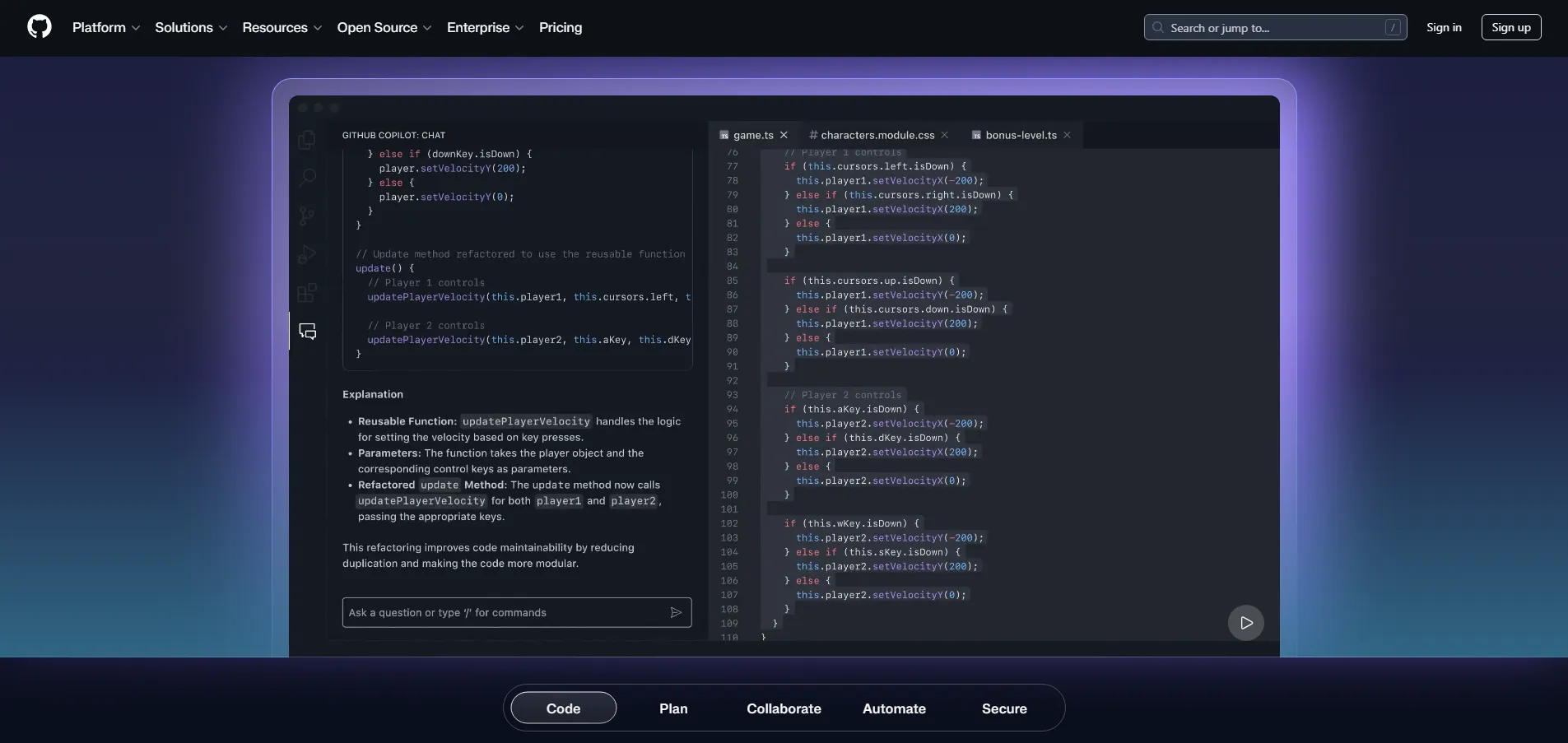Viewport: 1568px width, 743px height.
Task: Close the bonus-level.ts tab
Action: (1068, 135)
